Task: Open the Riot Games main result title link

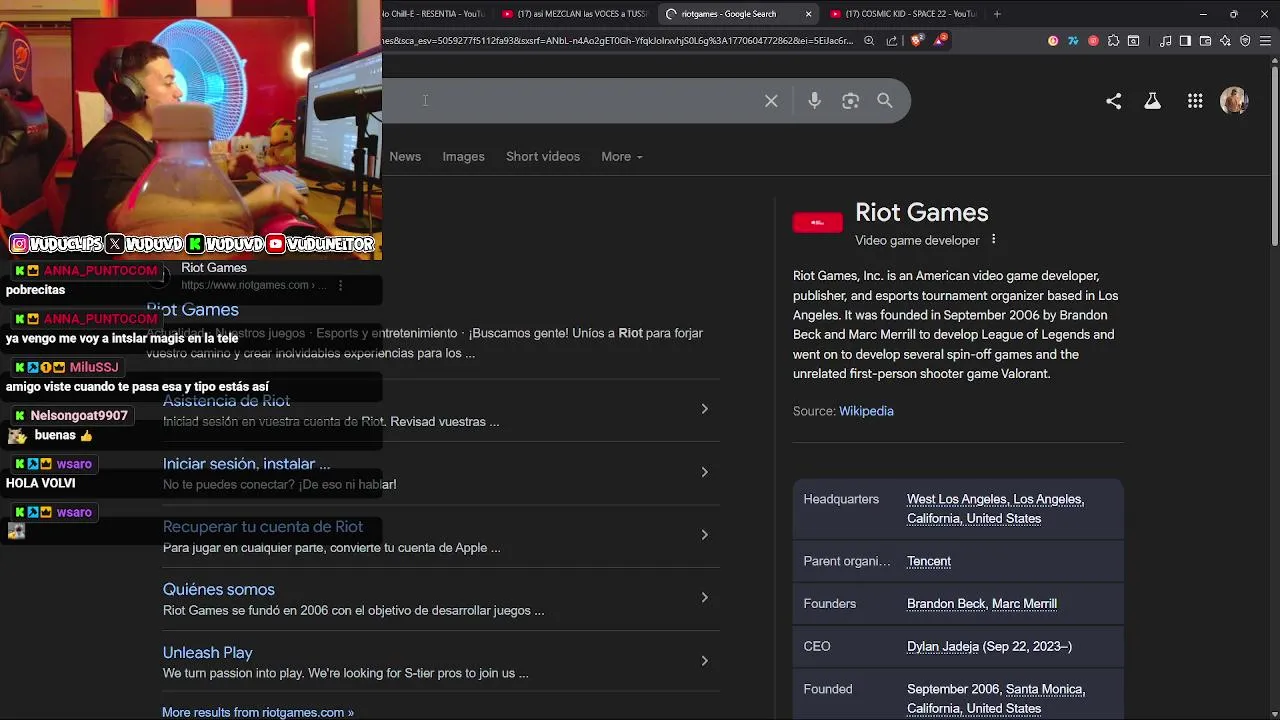Action: click(x=192, y=310)
